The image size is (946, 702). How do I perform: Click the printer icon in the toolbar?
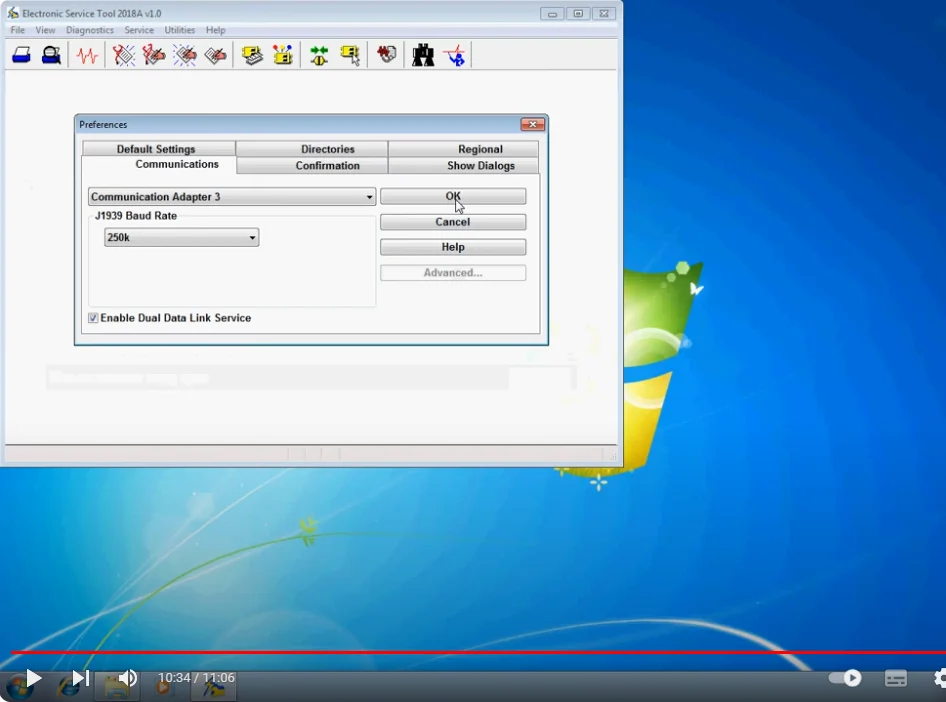[22, 56]
